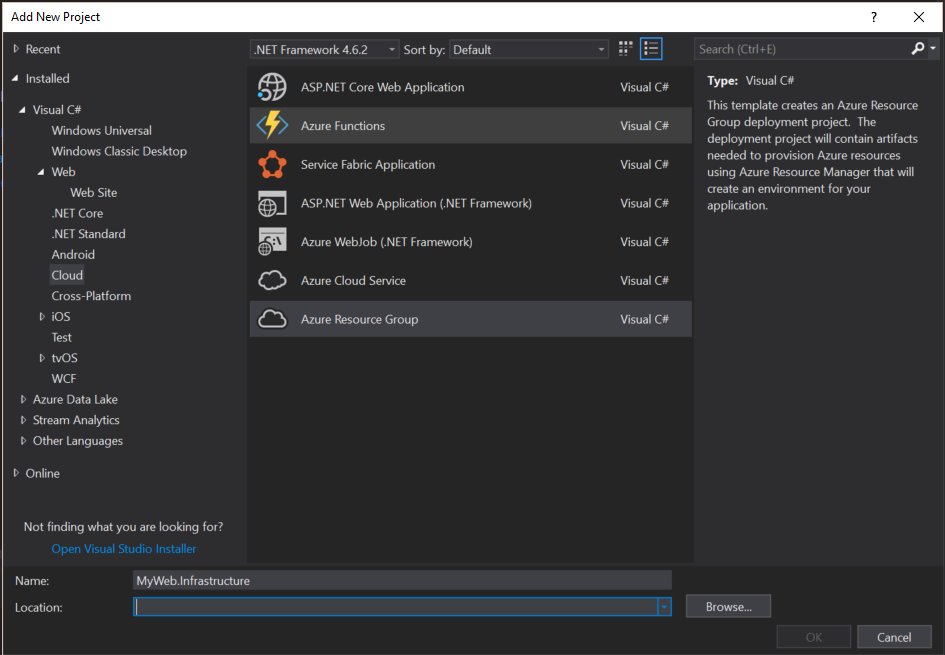The image size is (945, 655).
Task: Click the Azure Resource Group cloud icon
Action: coord(272,319)
